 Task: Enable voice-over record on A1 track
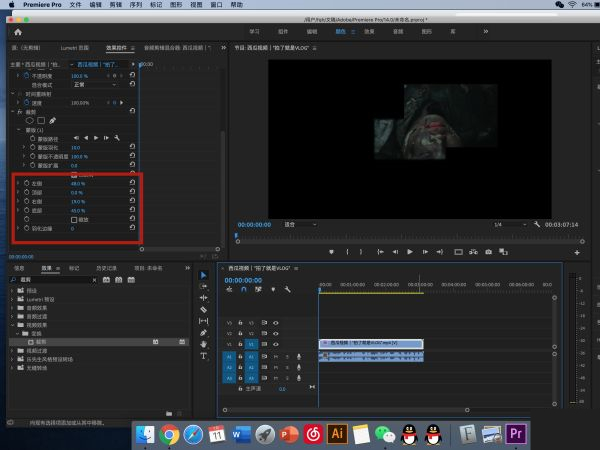[299, 356]
